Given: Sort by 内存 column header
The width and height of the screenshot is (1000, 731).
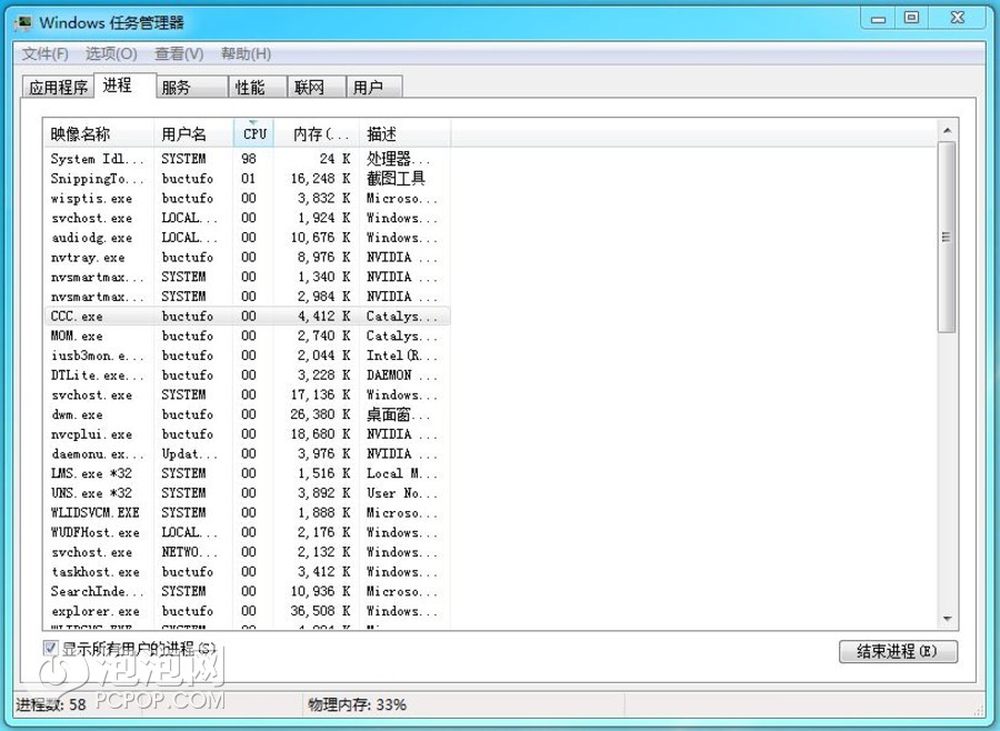Looking at the screenshot, I should coord(316,134).
